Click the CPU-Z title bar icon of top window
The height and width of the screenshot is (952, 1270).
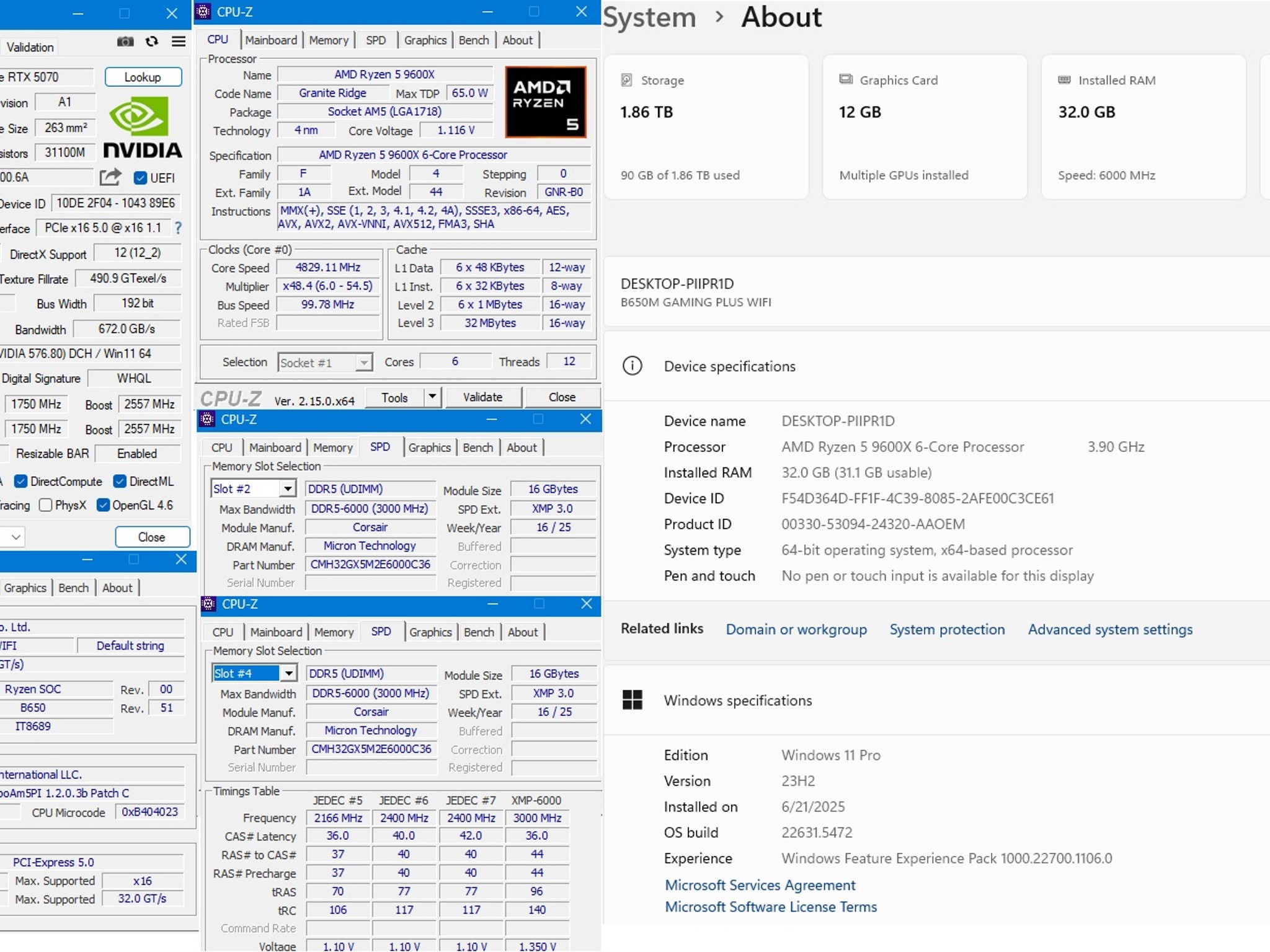pos(203,11)
